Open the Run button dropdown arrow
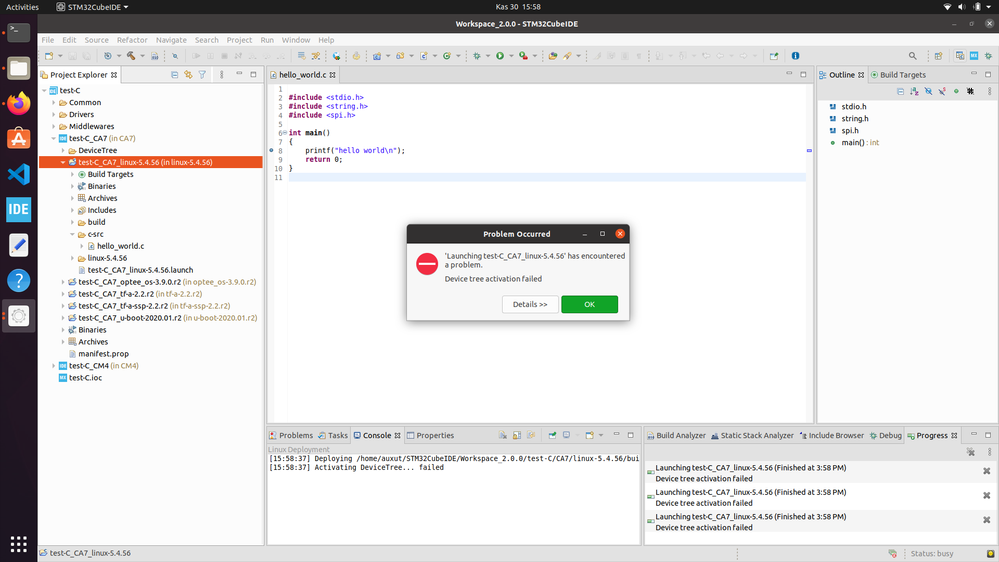Viewport: 999px width, 562px height. click(511, 56)
